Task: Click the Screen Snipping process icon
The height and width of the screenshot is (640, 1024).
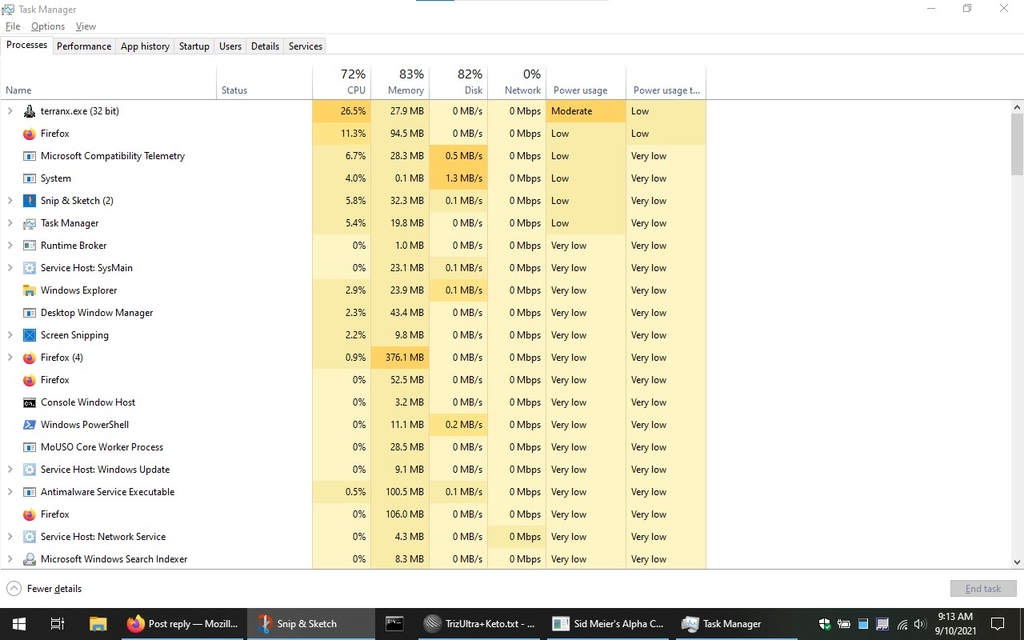Action: point(29,335)
